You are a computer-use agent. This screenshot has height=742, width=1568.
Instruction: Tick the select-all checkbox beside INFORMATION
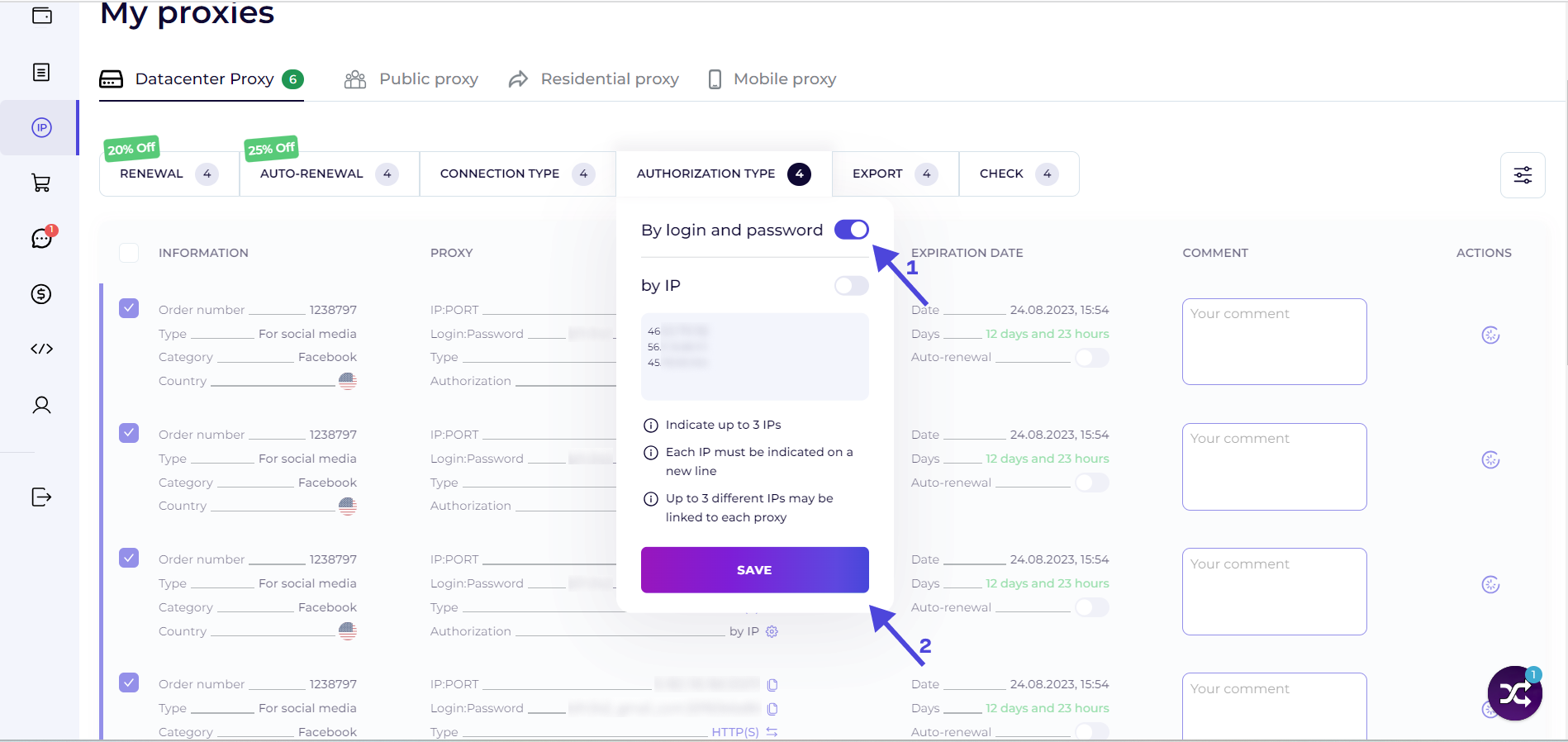coord(129,253)
